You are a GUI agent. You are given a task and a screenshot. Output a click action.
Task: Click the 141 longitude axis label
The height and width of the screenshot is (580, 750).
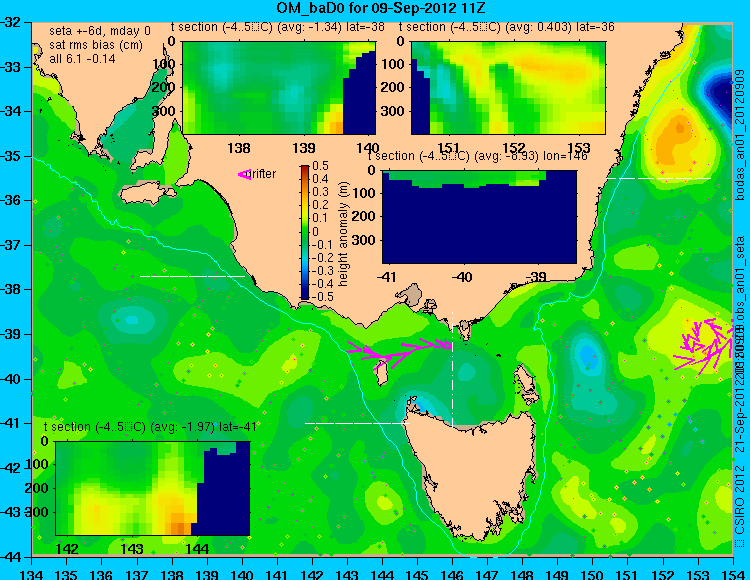276,574
